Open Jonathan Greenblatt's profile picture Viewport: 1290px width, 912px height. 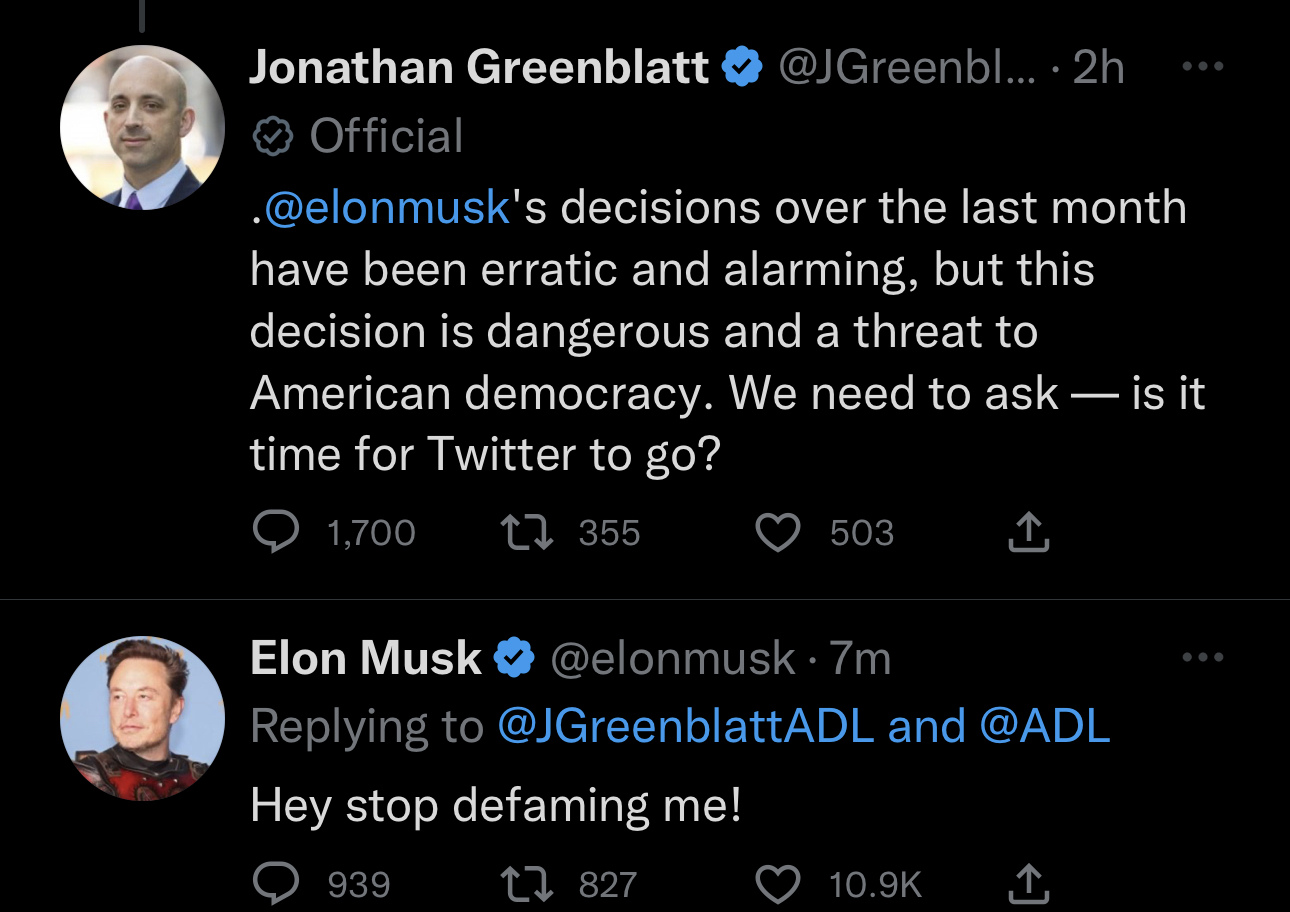(142, 127)
